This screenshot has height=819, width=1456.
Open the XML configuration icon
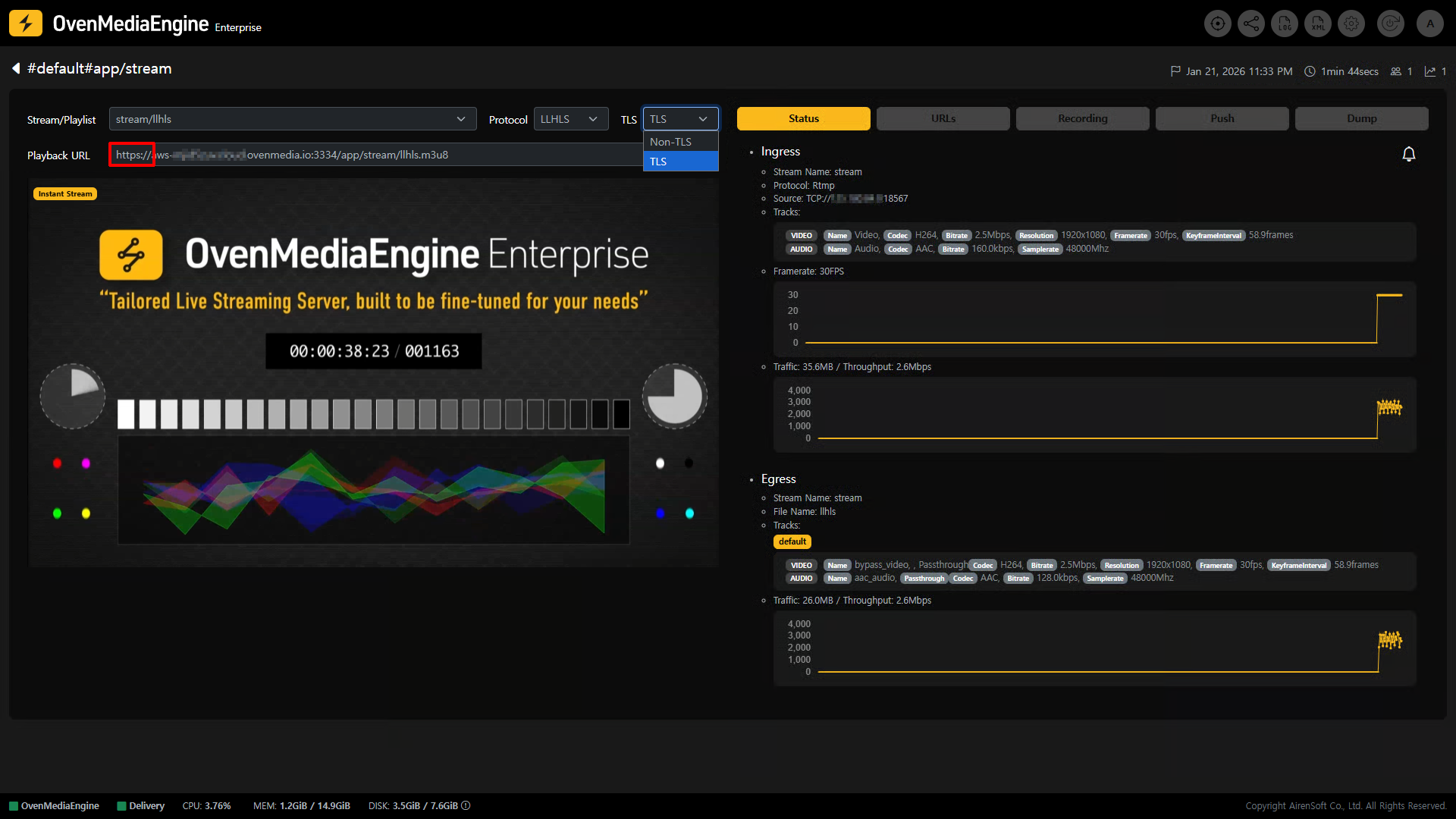(1318, 24)
